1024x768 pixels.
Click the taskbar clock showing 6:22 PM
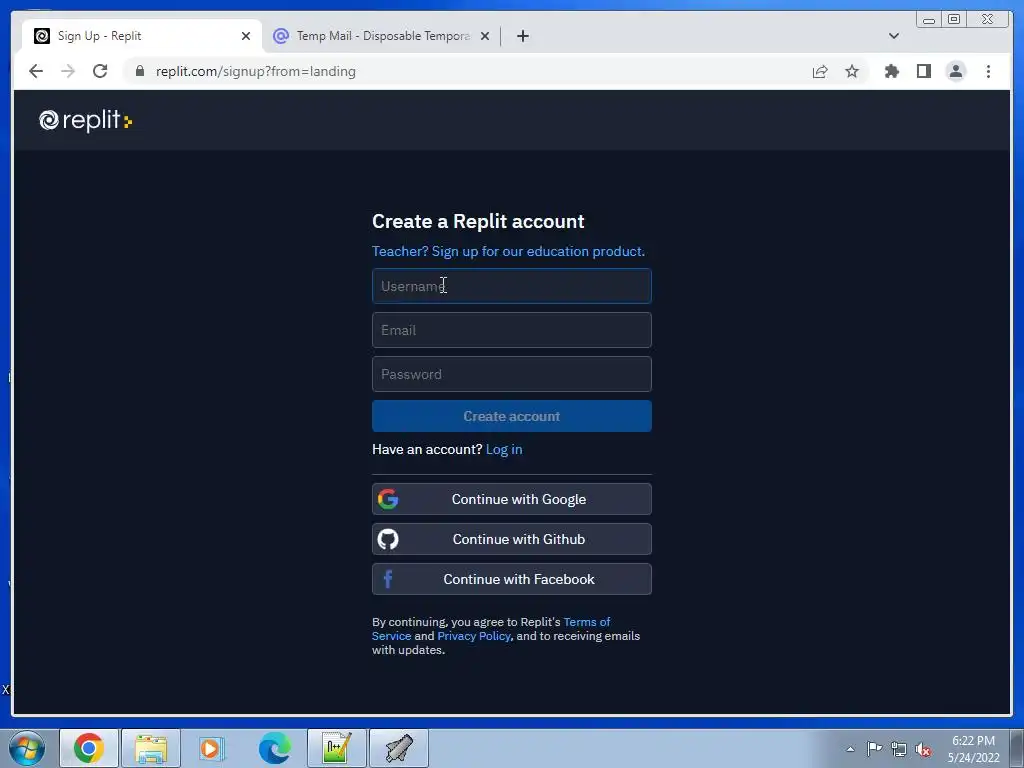pyautogui.click(x=973, y=749)
